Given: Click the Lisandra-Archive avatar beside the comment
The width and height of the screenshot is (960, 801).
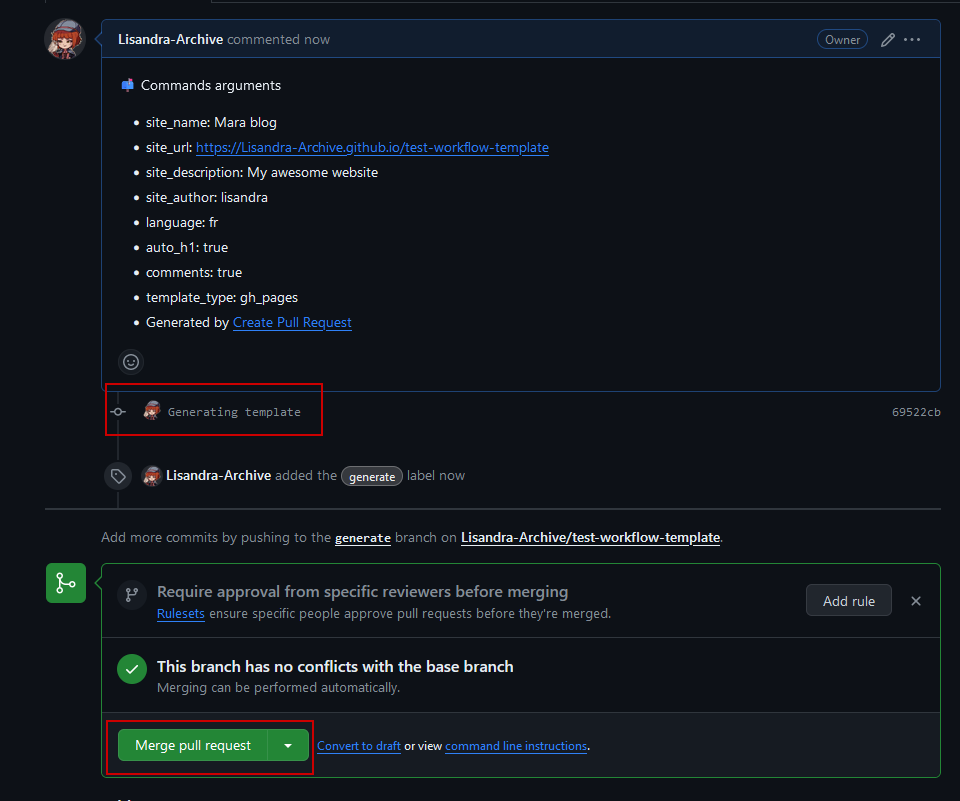Looking at the screenshot, I should (x=65, y=39).
